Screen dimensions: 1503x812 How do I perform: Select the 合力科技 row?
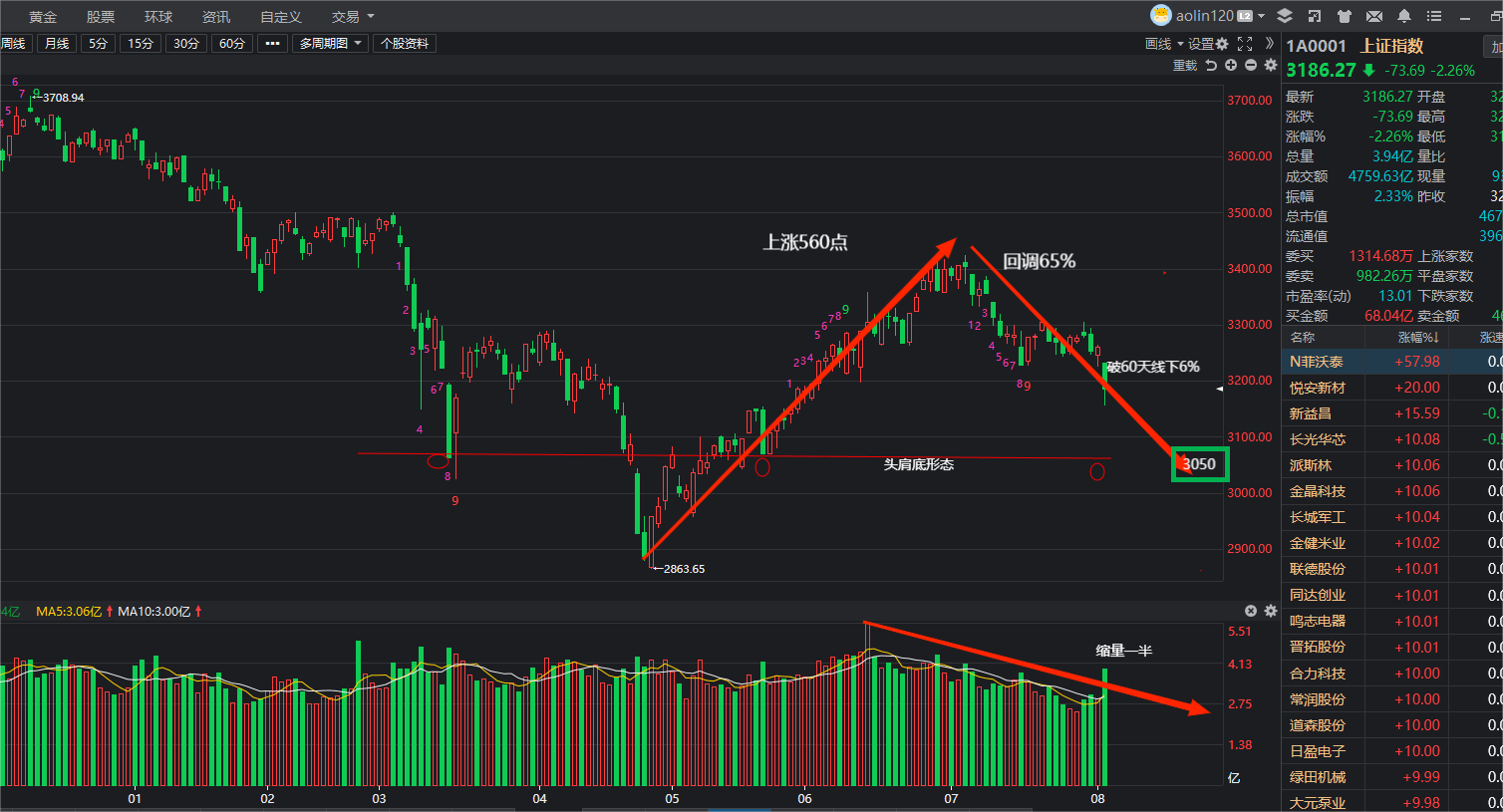[1392, 674]
